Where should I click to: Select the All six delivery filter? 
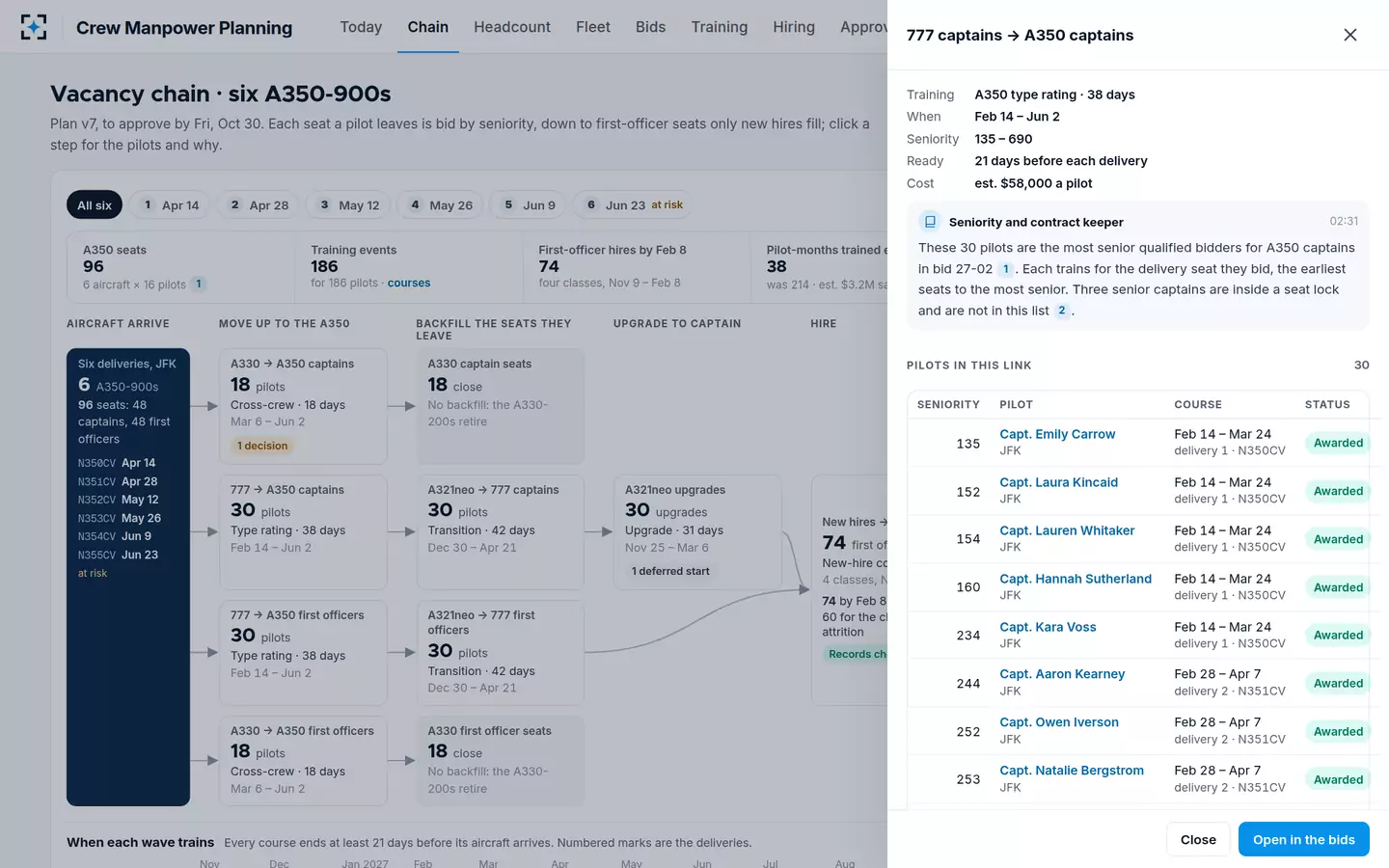[95, 205]
